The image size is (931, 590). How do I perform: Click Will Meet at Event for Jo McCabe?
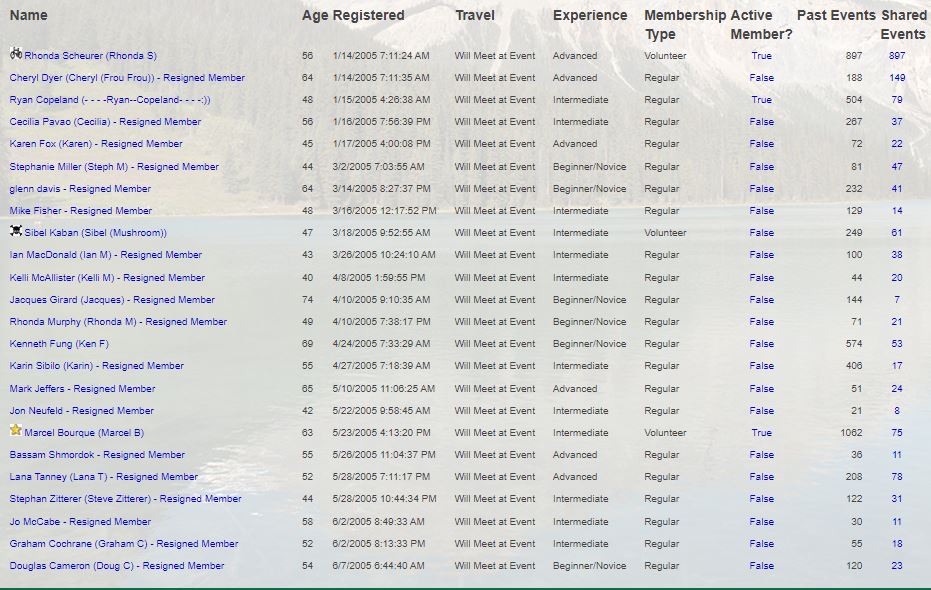pyautogui.click(x=495, y=522)
